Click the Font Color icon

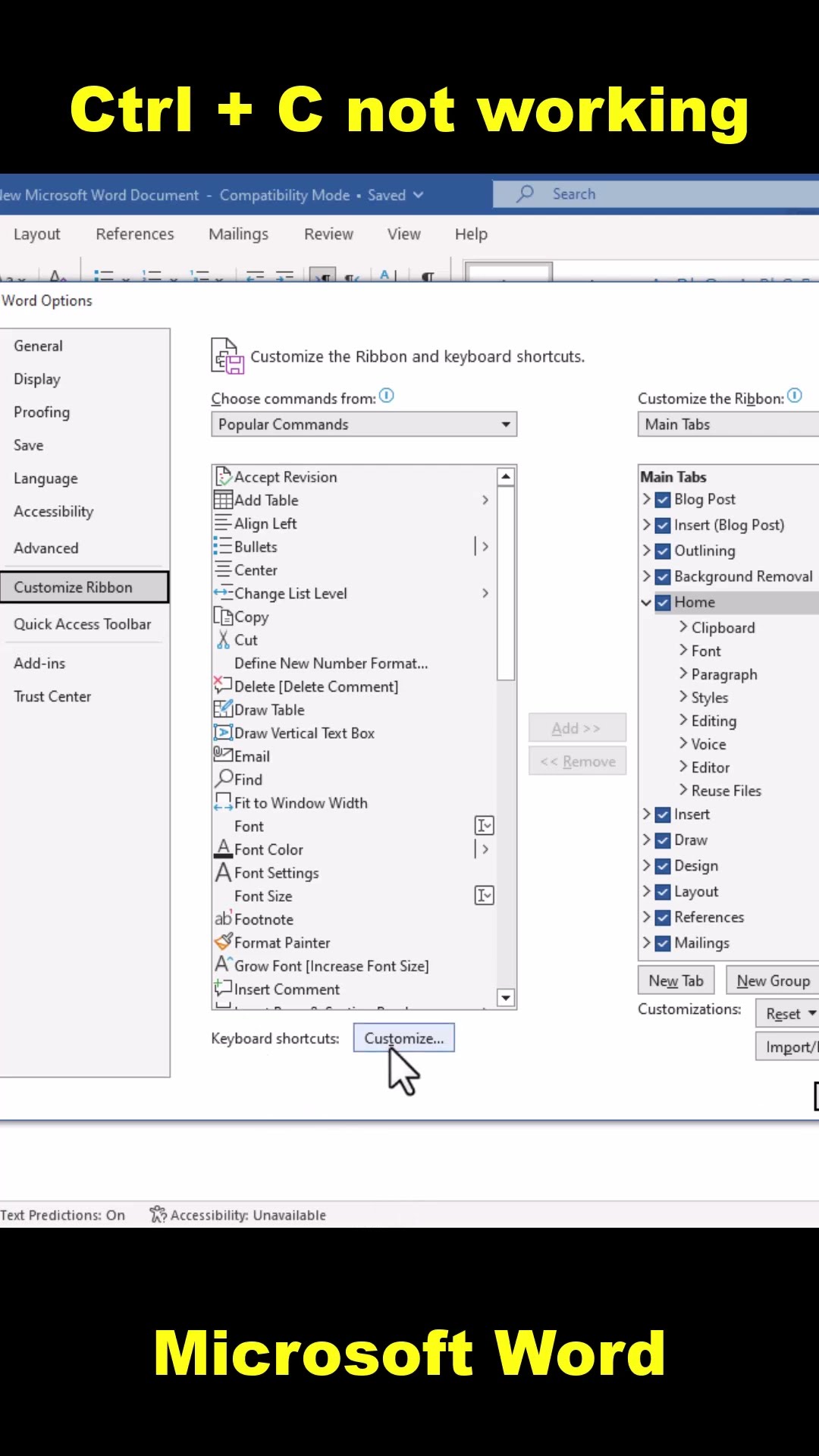click(x=223, y=849)
